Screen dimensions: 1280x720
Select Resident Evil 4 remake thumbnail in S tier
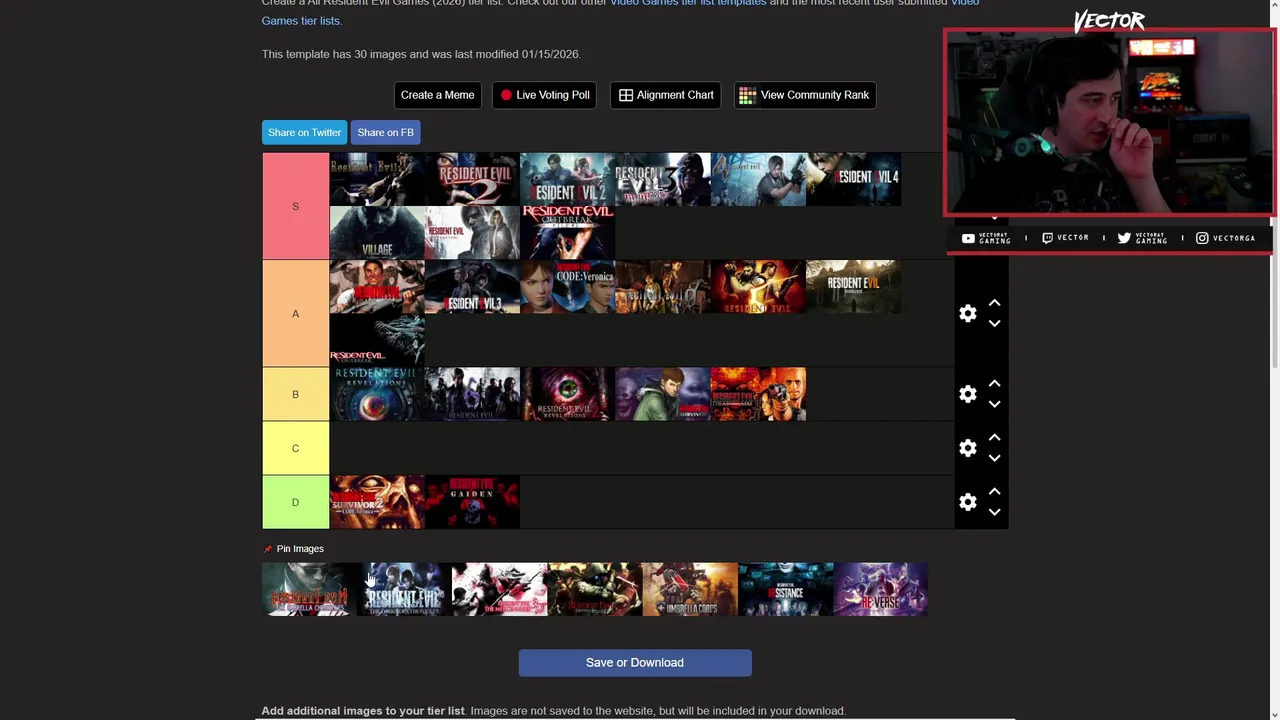tap(853, 179)
